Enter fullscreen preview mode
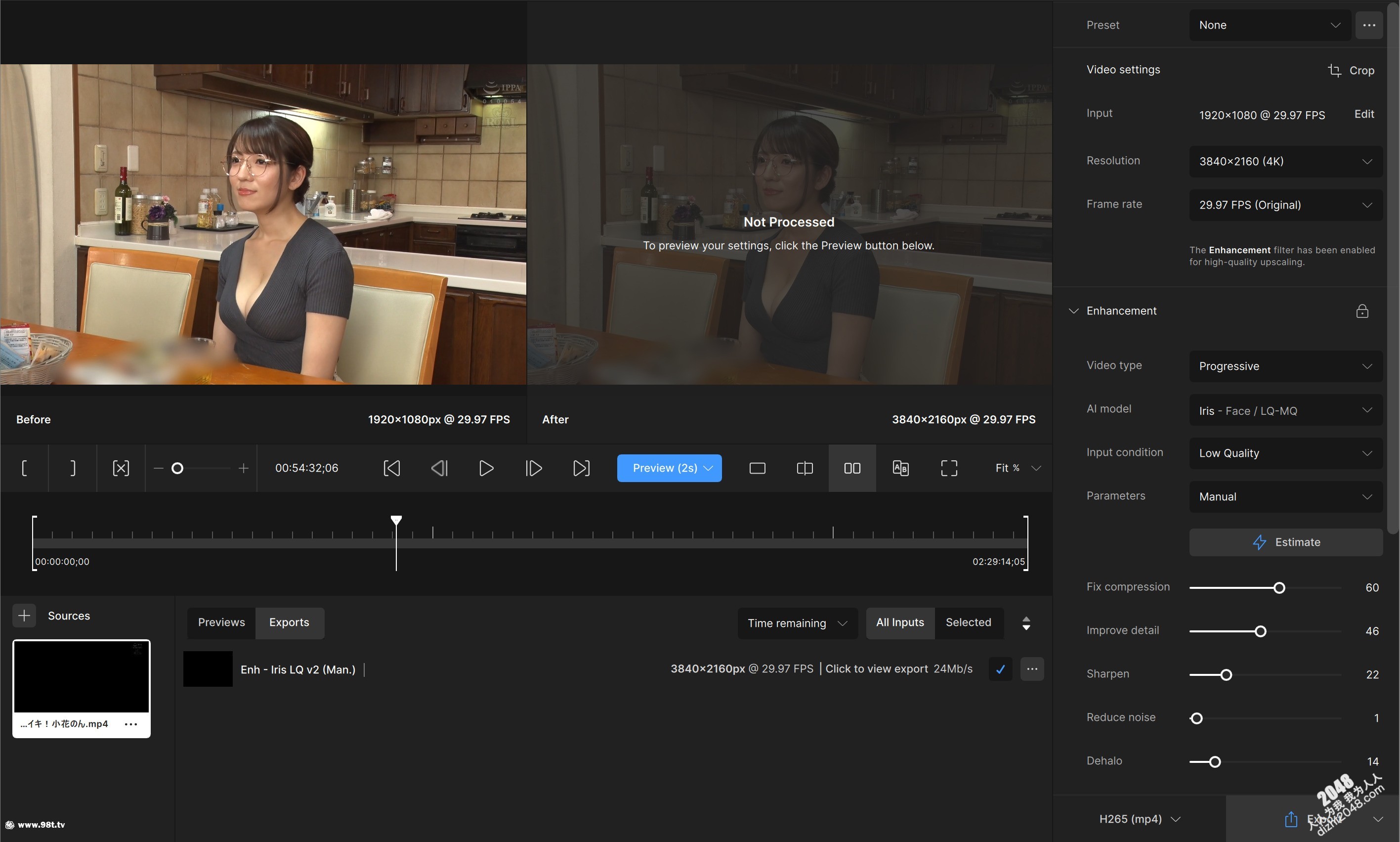Image resolution: width=1400 pixels, height=842 pixels. [x=949, y=468]
